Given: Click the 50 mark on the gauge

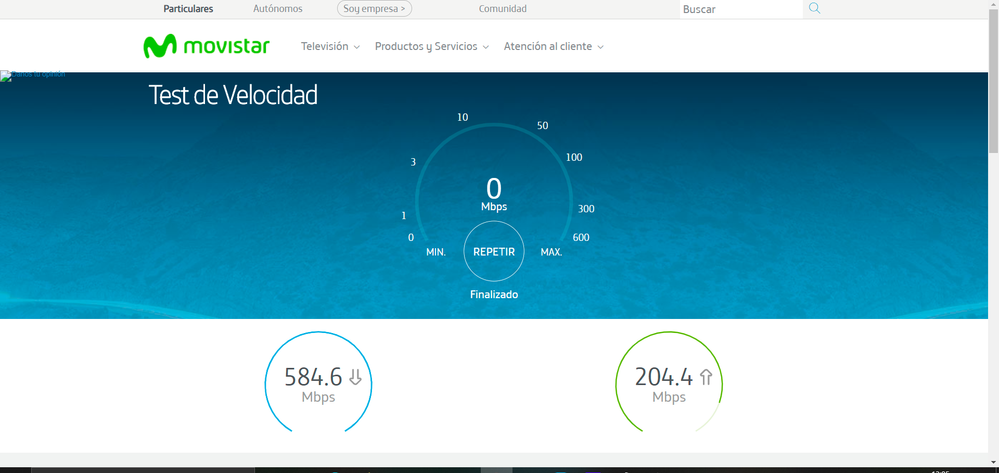Looking at the screenshot, I should (543, 126).
